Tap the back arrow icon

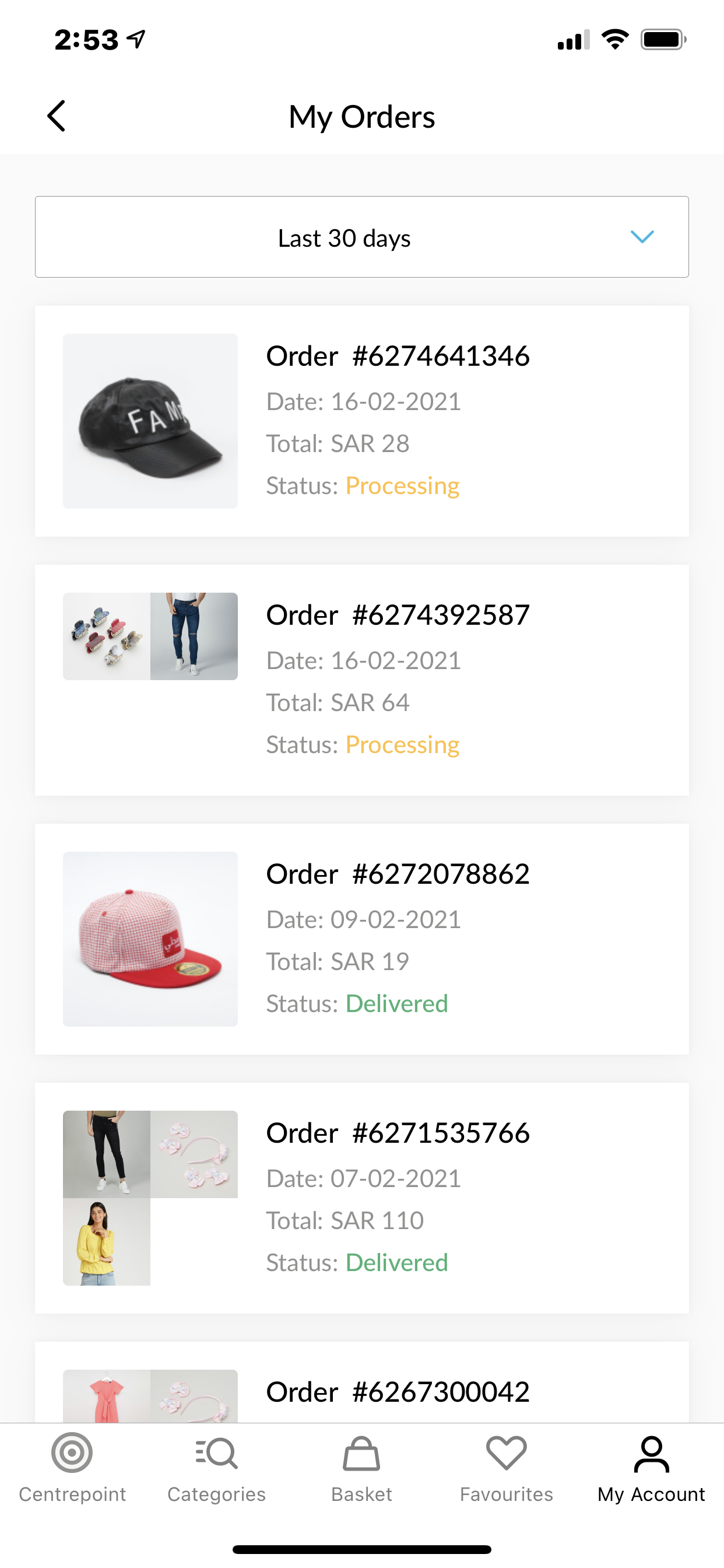coord(57,116)
